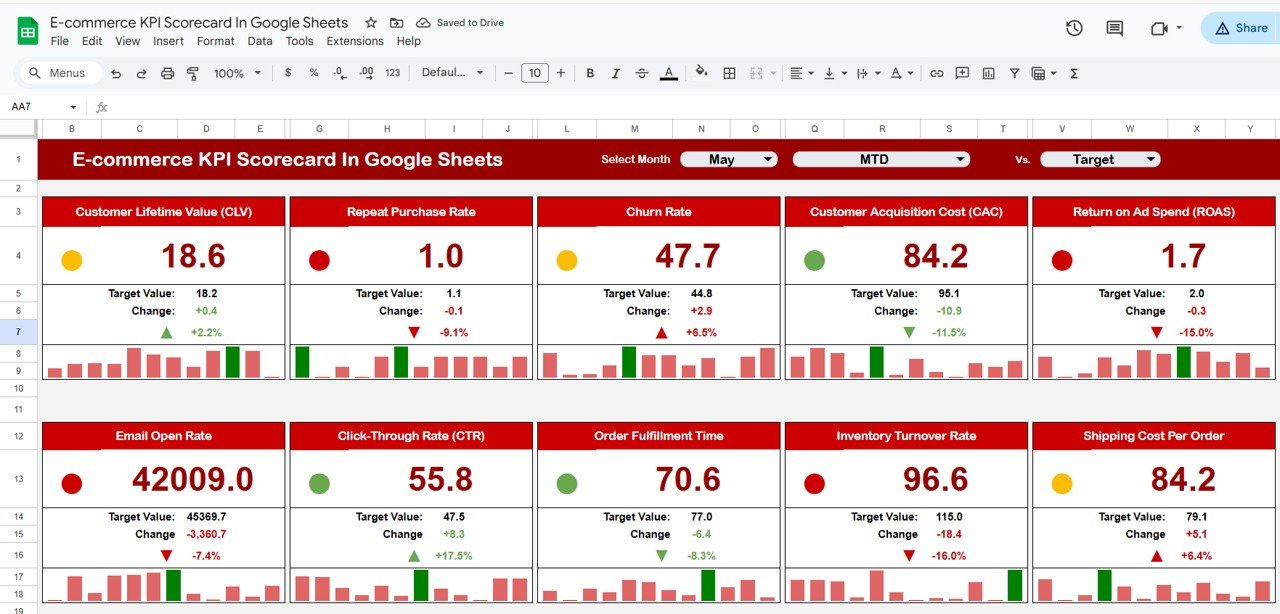The image size is (1280, 614).
Task: Click the Format as currency icon
Action: point(287,72)
